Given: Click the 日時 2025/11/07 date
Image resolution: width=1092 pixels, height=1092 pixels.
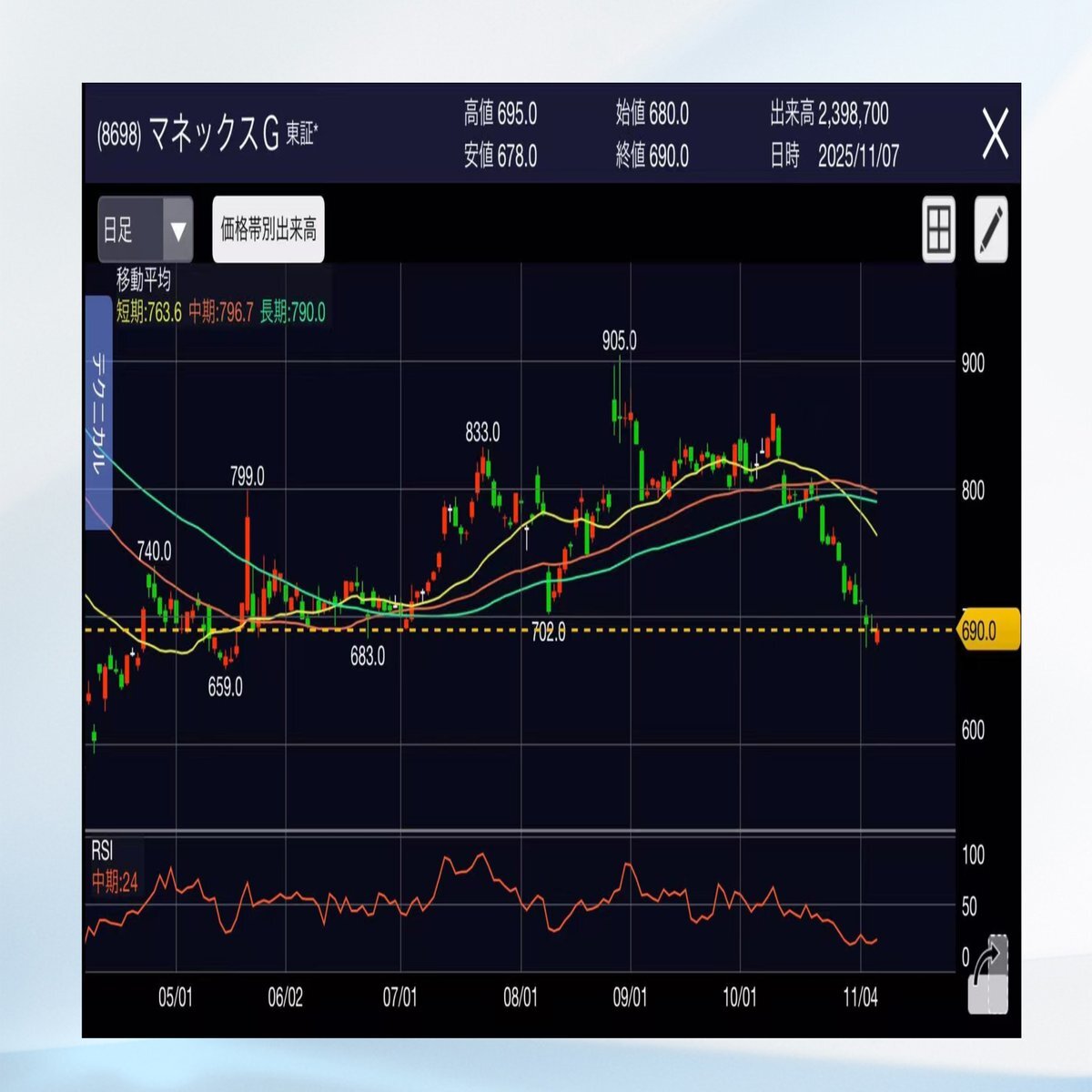Looking at the screenshot, I should 834,156.
